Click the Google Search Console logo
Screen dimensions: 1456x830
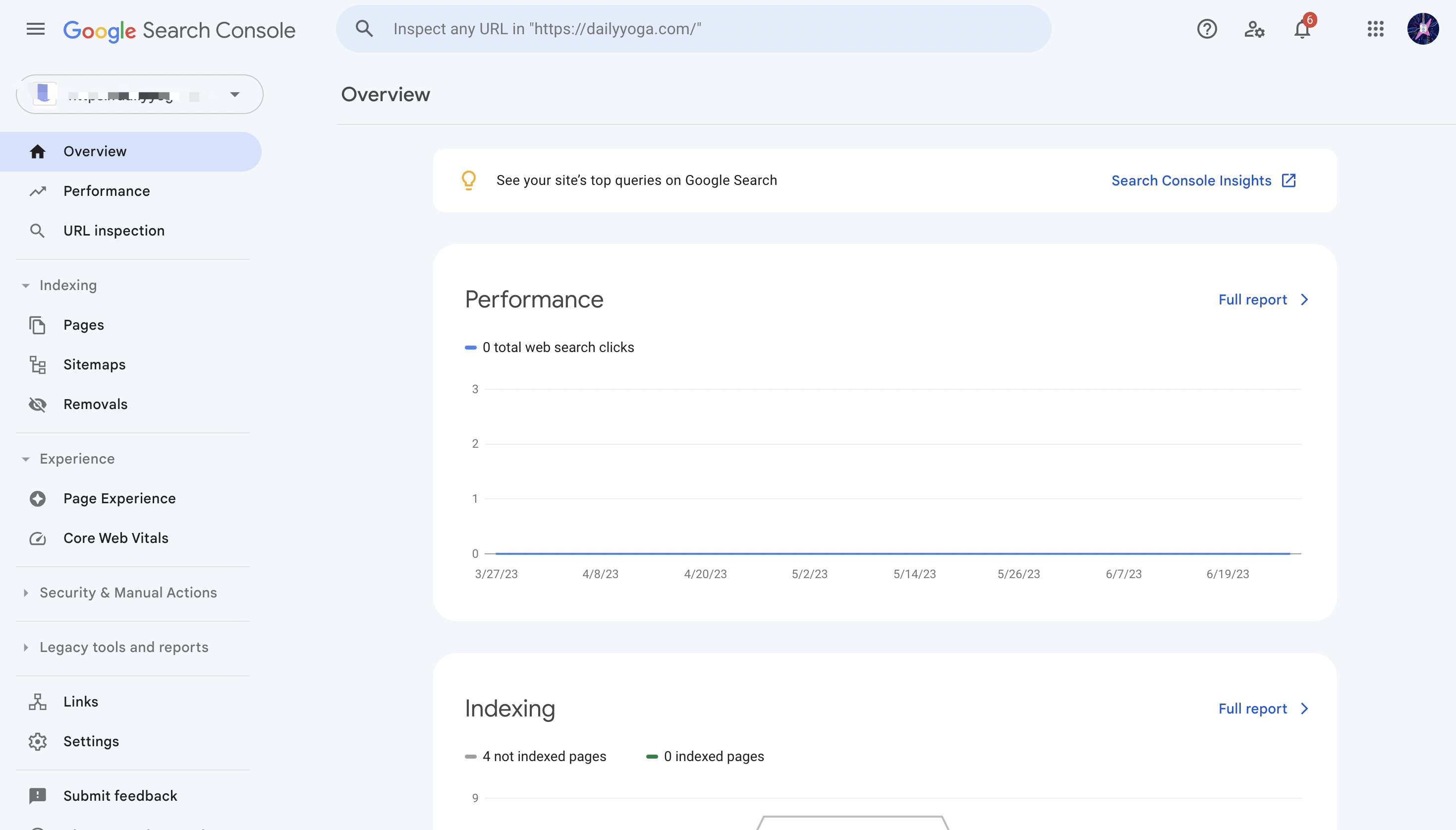pyautogui.click(x=179, y=30)
